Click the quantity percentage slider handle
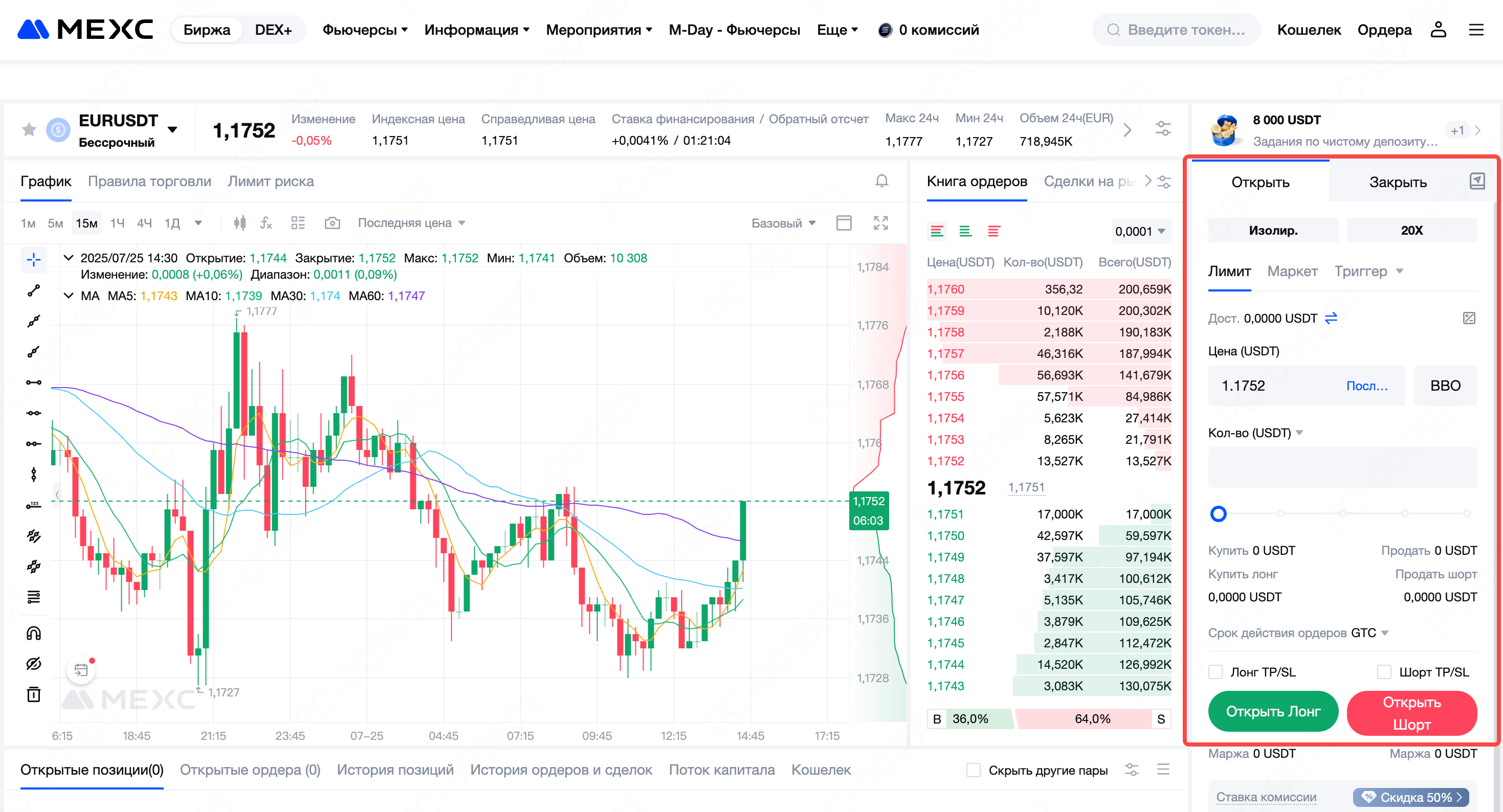Image resolution: width=1503 pixels, height=812 pixels. (x=1218, y=513)
